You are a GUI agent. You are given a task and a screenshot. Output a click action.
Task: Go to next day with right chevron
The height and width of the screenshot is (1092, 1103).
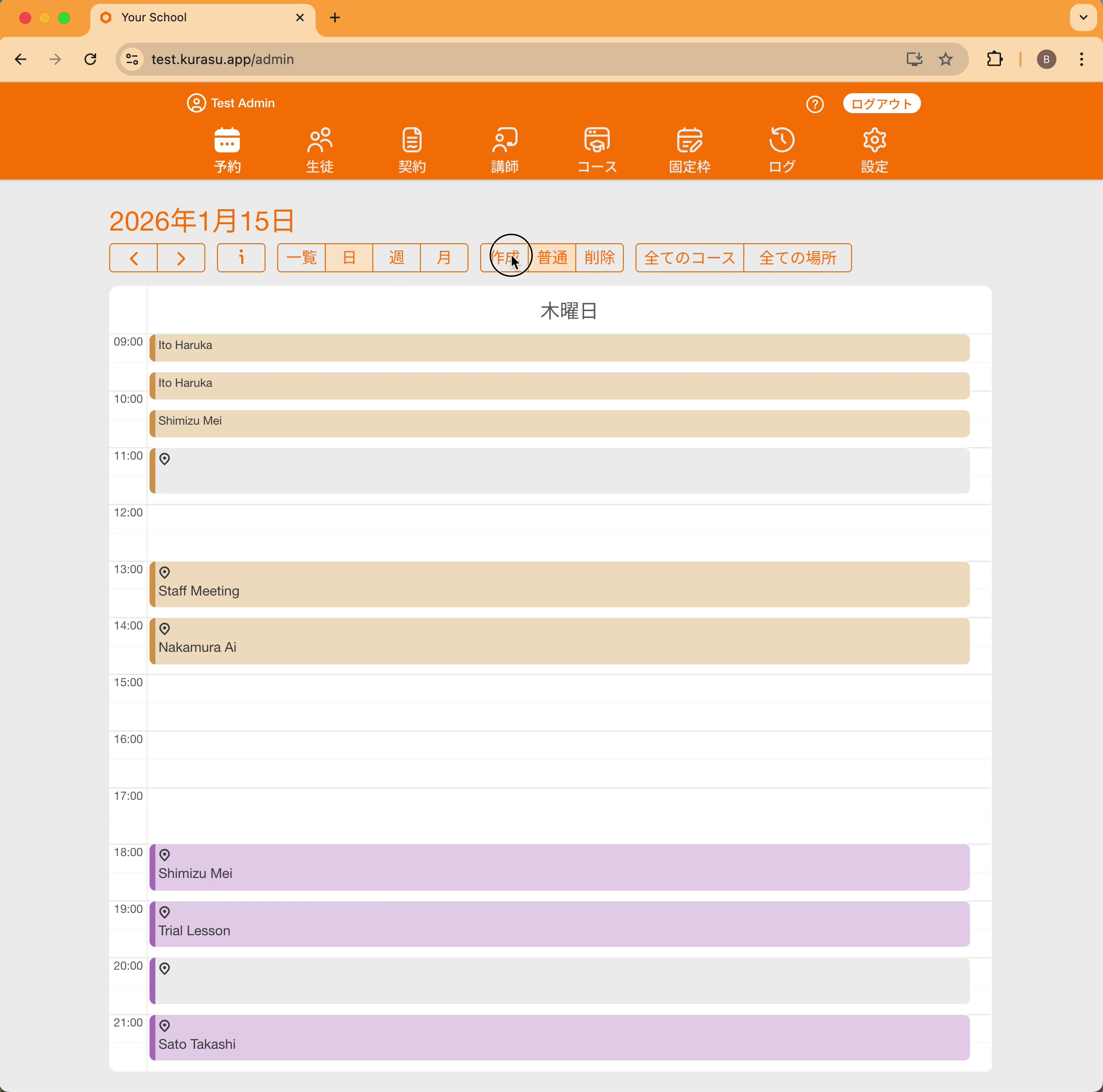tap(181, 258)
